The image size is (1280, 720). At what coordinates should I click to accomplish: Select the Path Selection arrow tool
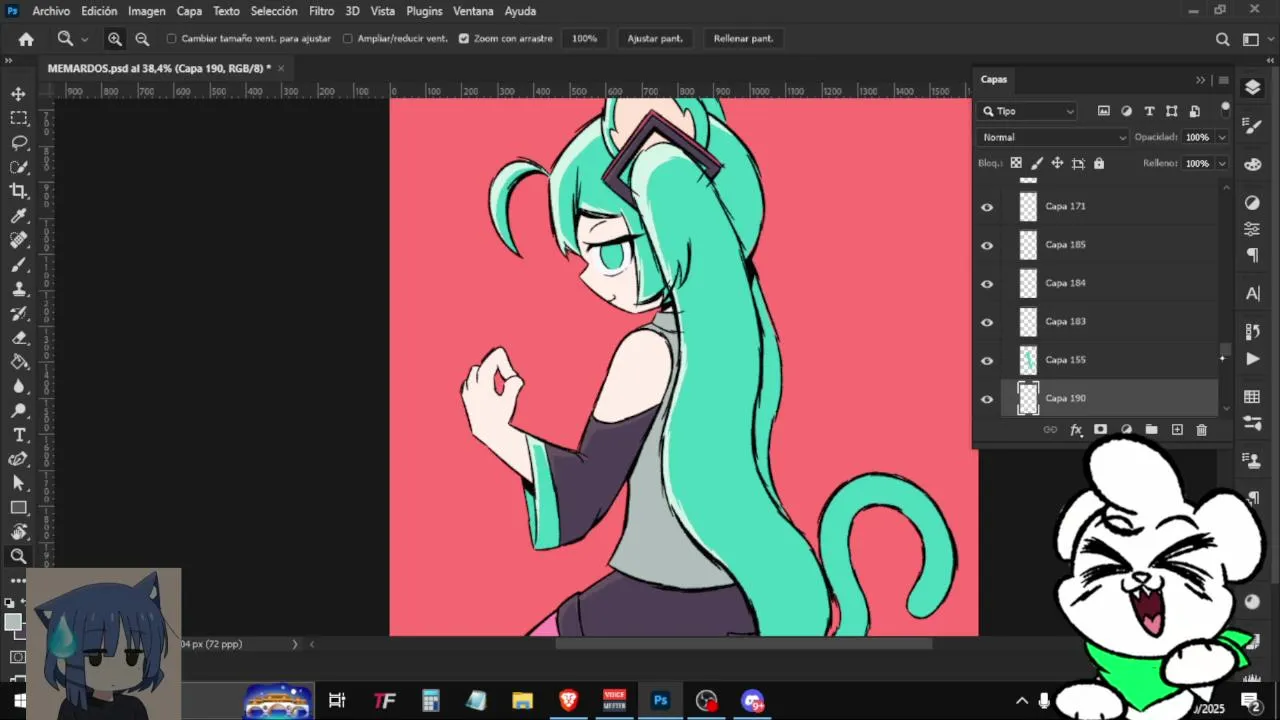tap(18, 483)
